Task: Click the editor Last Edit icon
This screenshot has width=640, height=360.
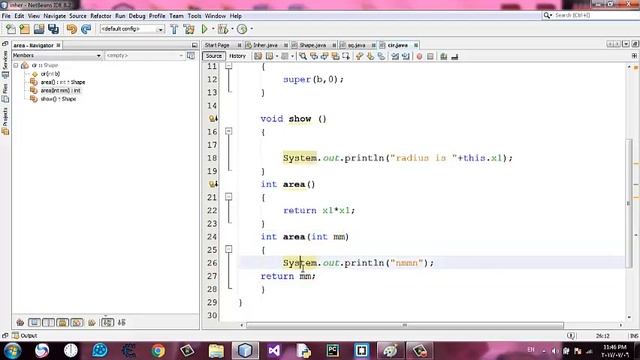Action: (x=258, y=56)
